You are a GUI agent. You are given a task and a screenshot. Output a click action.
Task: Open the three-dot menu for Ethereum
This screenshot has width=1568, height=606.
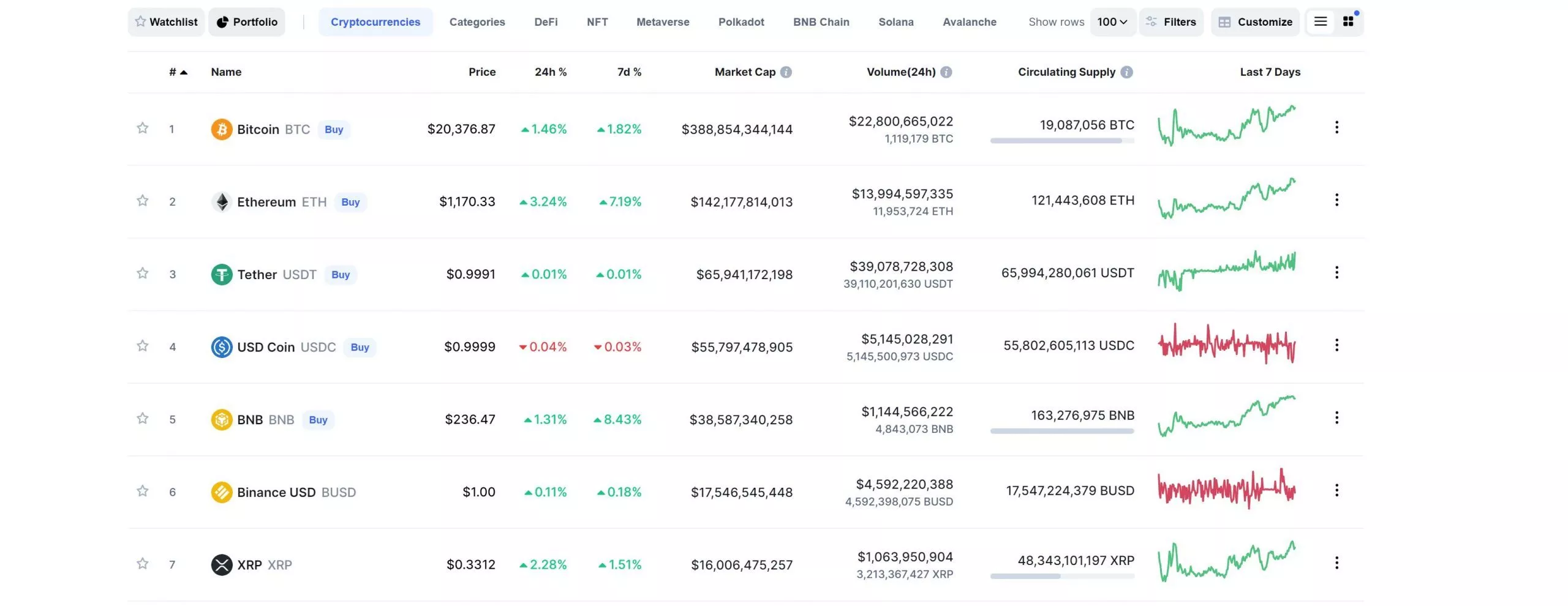[1336, 200]
